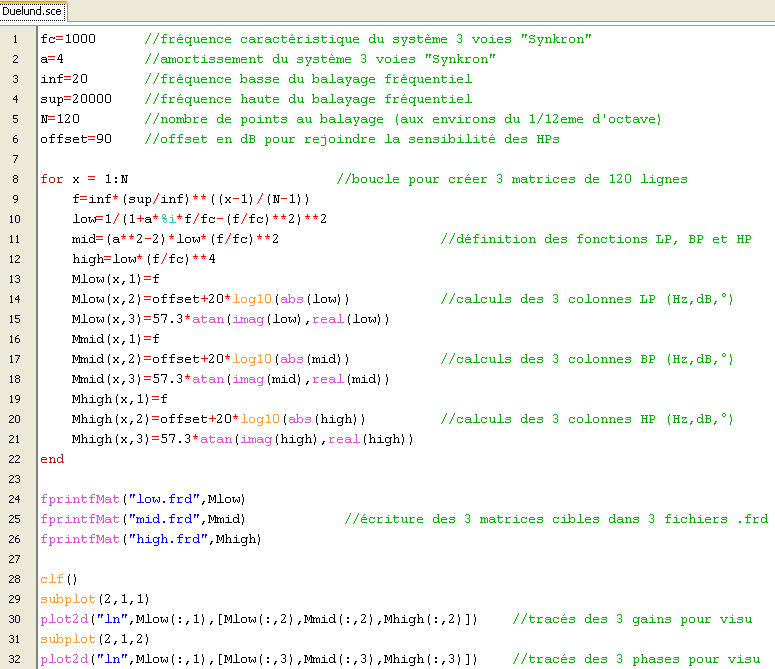The width and height of the screenshot is (775, 669).
Task: Click the sup=20000 assignment
Action: [76, 99]
